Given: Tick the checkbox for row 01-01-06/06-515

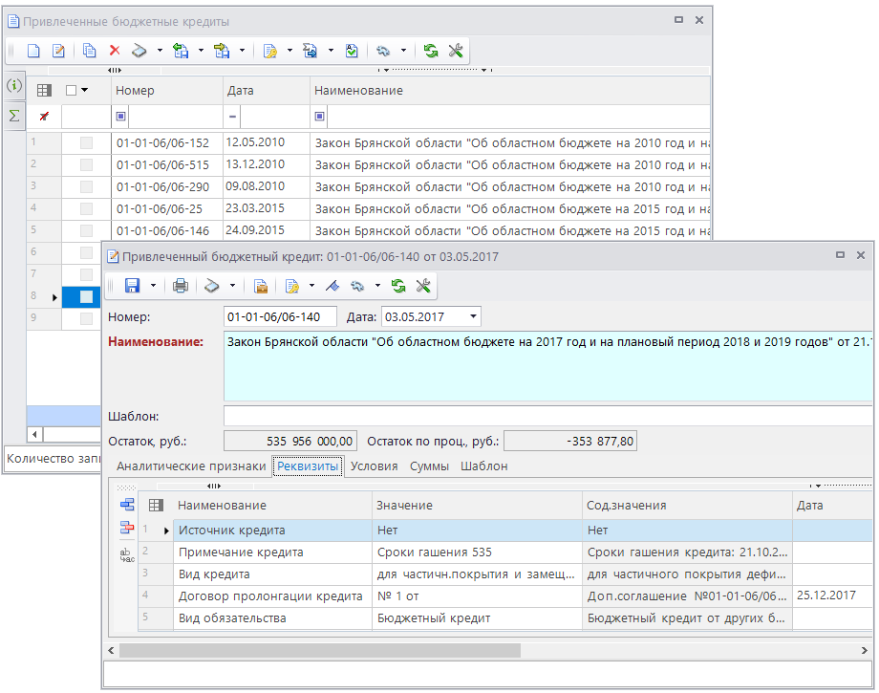Looking at the screenshot, I should [x=86, y=165].
